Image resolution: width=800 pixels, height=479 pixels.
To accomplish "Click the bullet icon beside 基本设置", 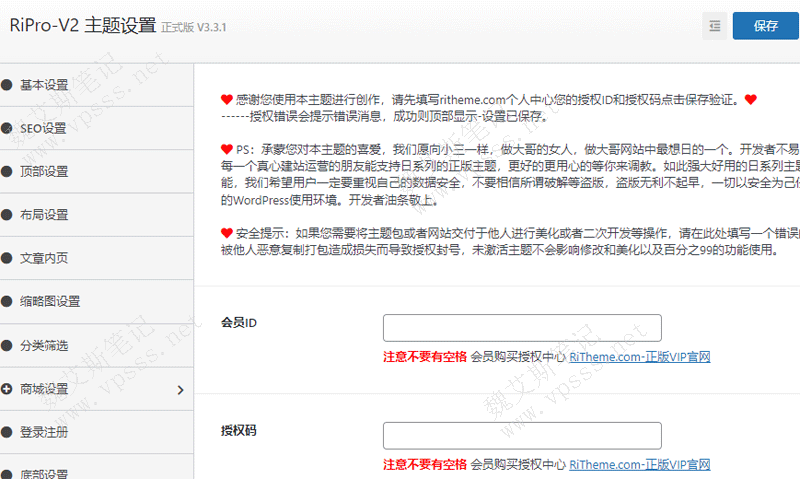I will pos(7,85).
